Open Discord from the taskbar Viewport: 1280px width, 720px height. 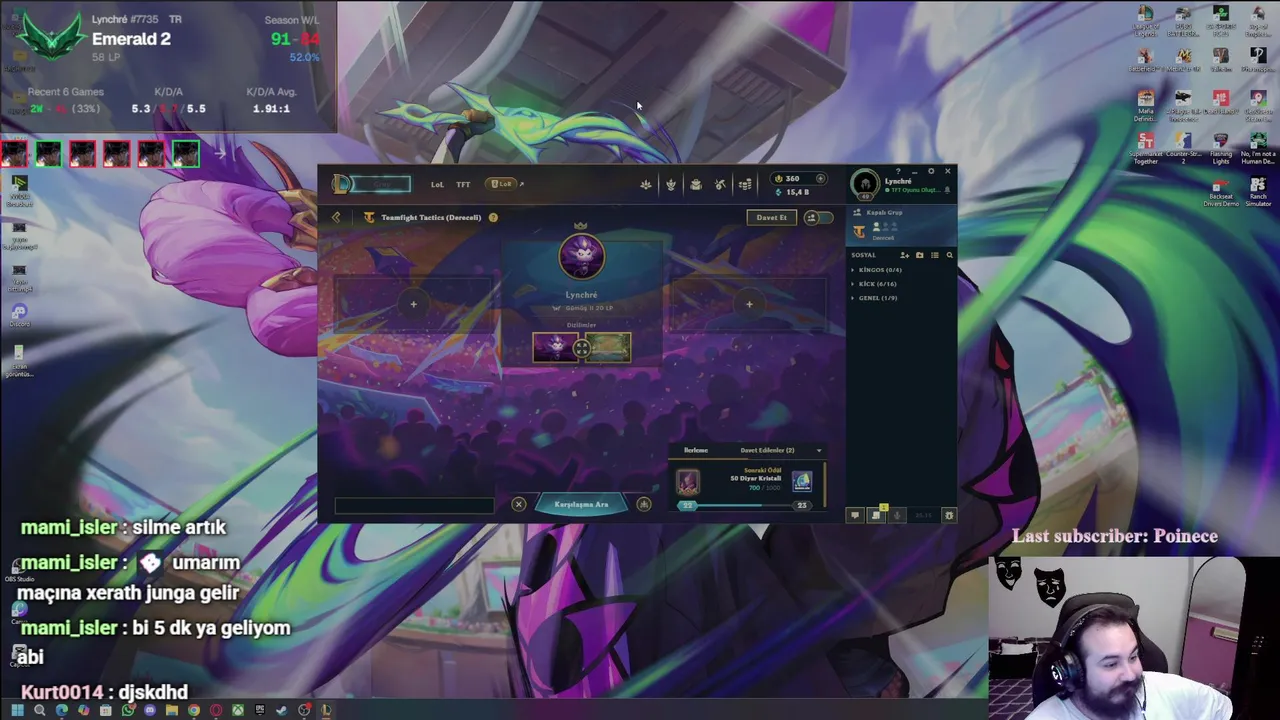pos(150,711)
